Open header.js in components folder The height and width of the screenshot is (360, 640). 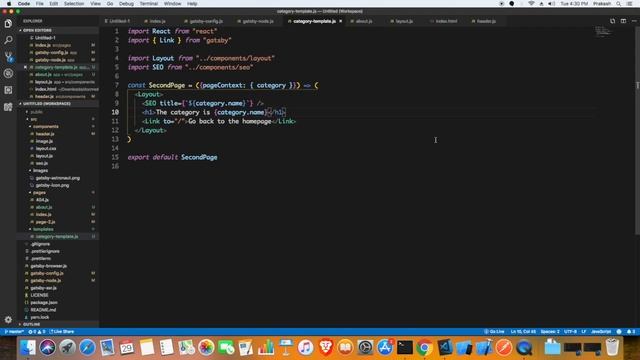(x=45, y=134)
